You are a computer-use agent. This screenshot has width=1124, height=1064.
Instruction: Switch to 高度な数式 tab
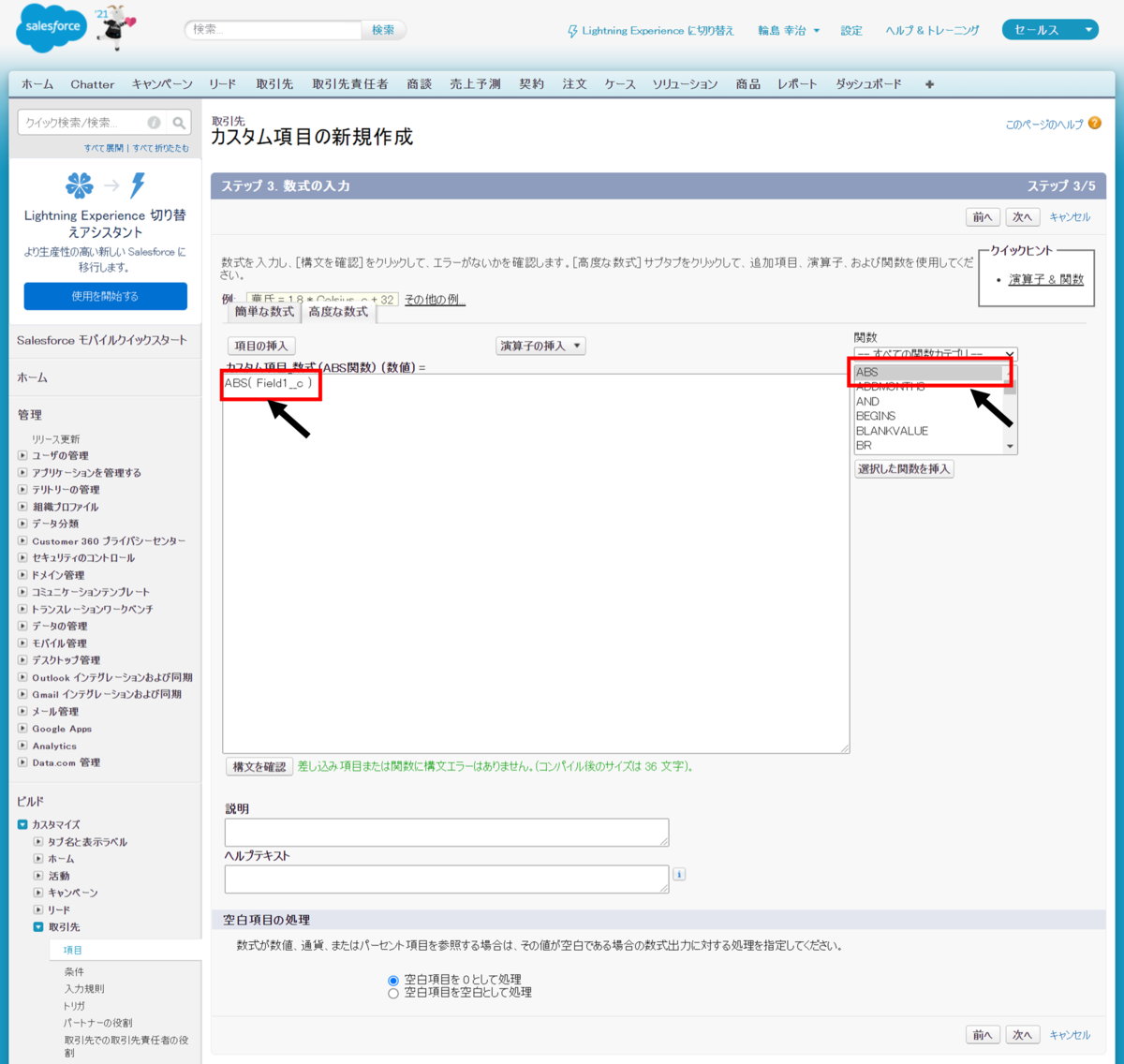click(338, 312)
